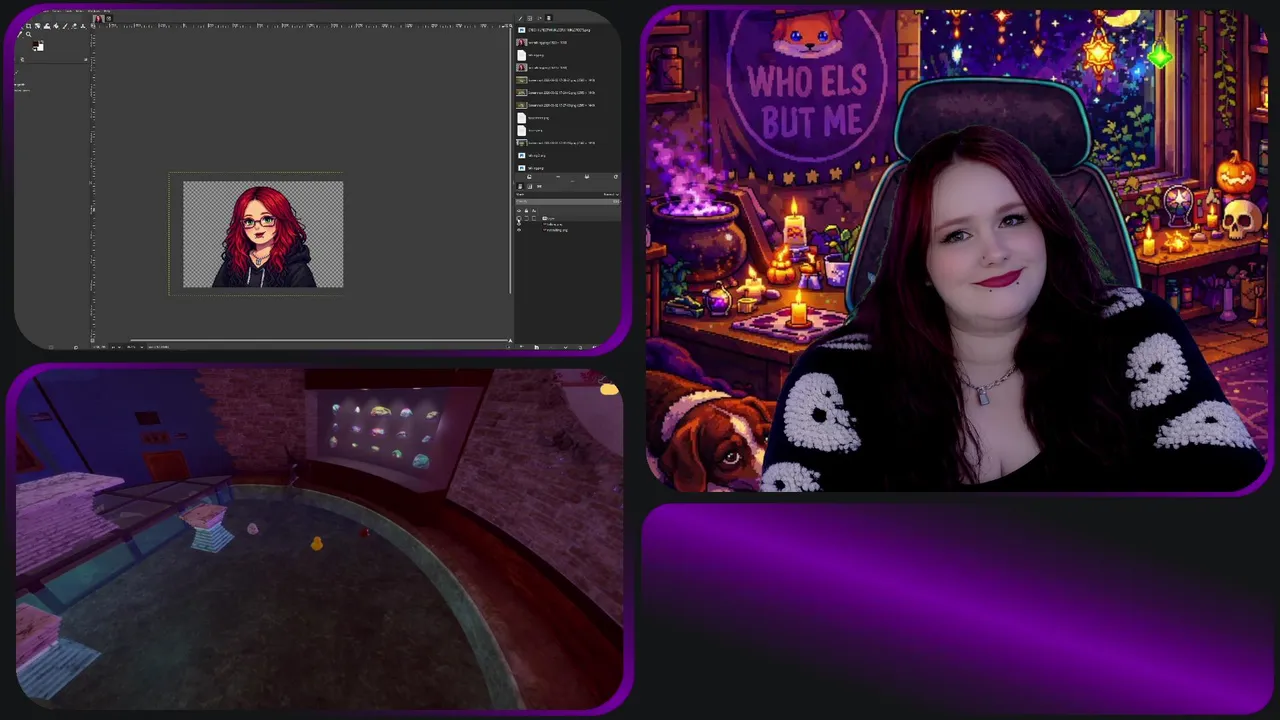The width and height of the screenshot is (1280, 720).
Task: Open the Patterns dock tab
Action: coord(529,18)
